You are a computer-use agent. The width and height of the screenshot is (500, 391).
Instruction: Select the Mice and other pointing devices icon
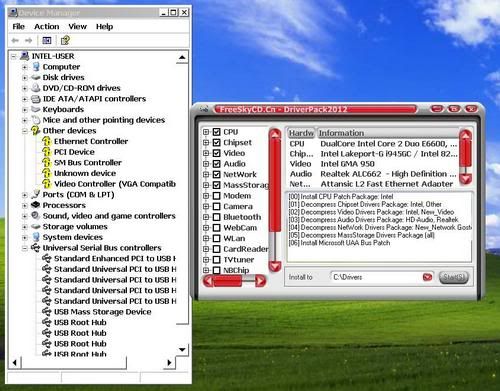pyautogui.click(x=36, y=120)
